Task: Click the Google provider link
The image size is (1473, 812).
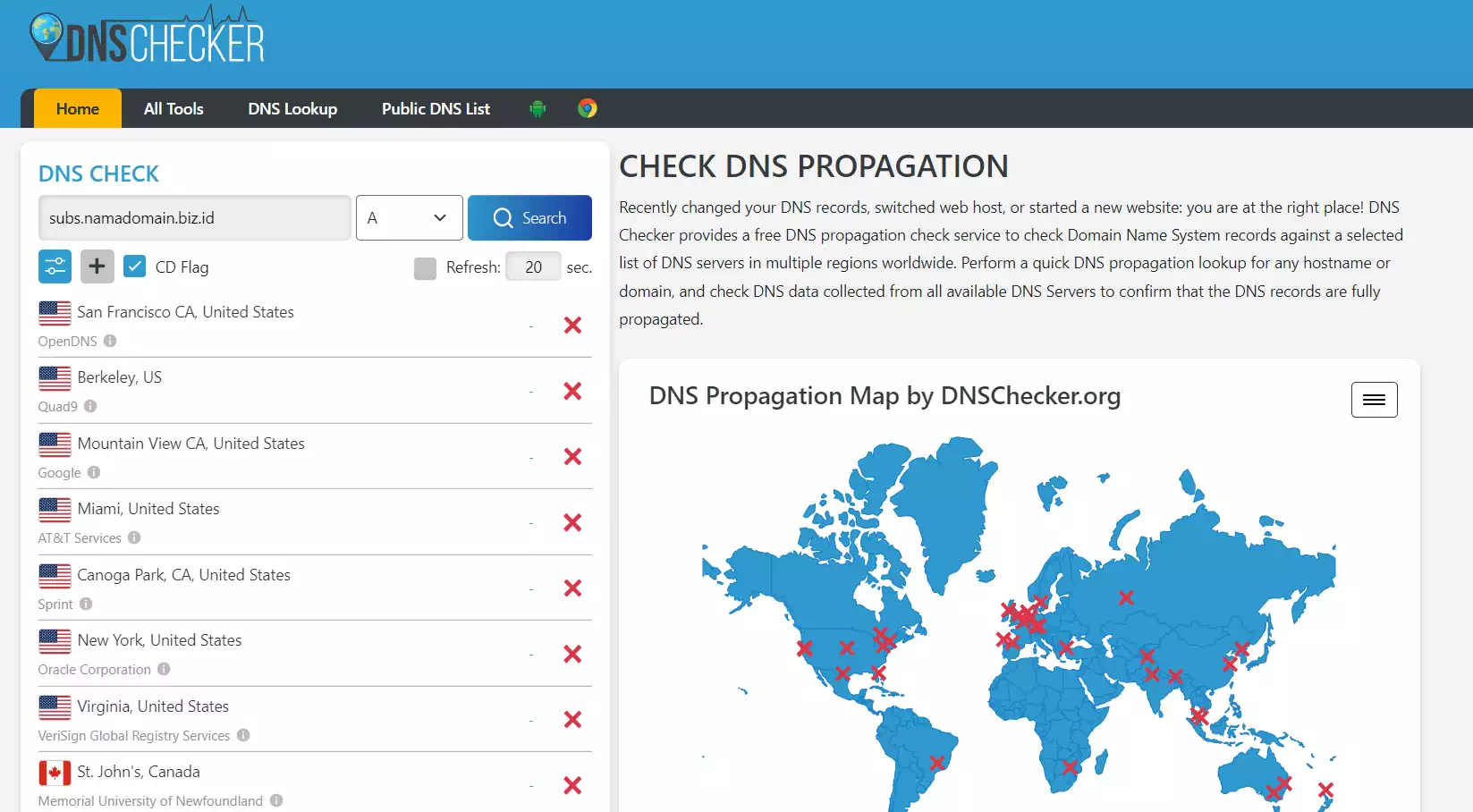Action: click(59, 472)
